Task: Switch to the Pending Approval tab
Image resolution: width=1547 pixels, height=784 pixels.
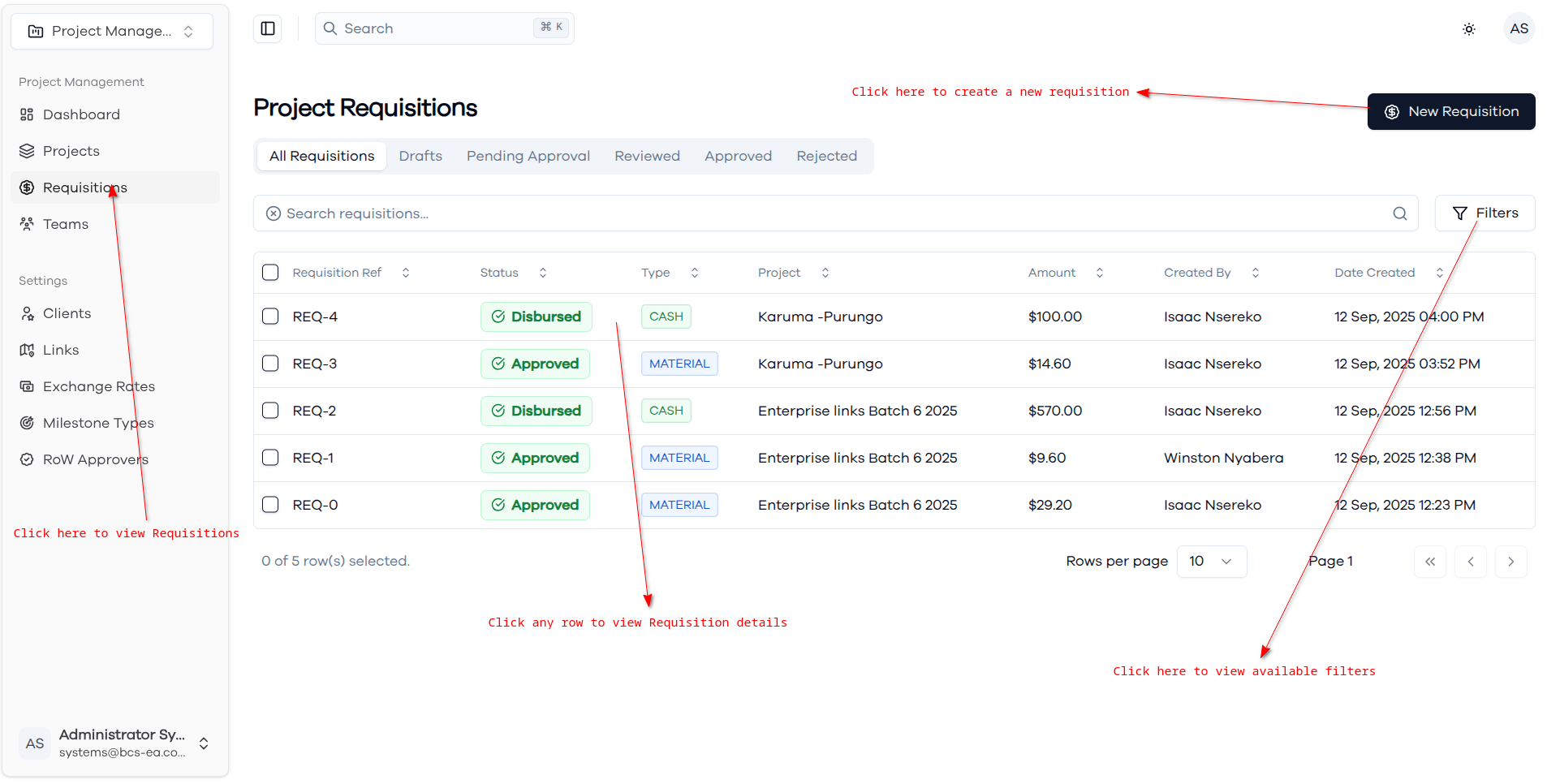Action: click(x=528, y=156)
